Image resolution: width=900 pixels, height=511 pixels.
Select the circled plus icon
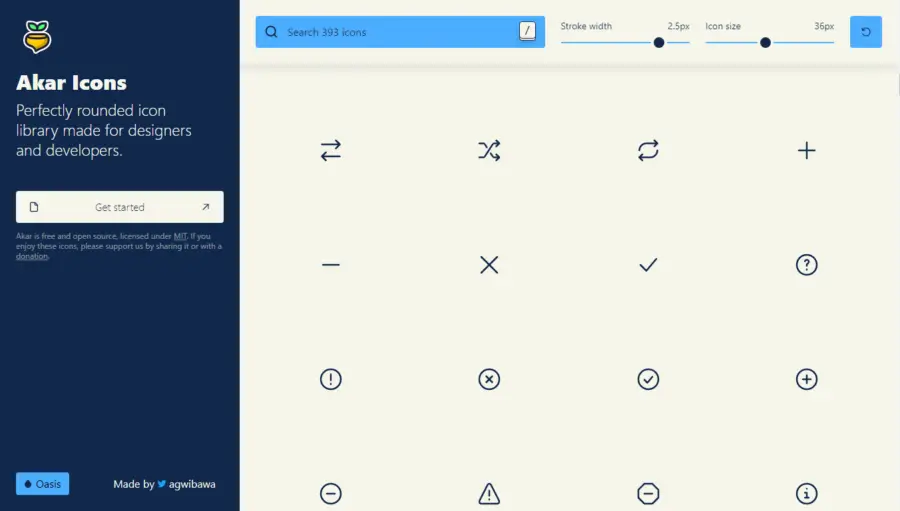coord(806,379)
